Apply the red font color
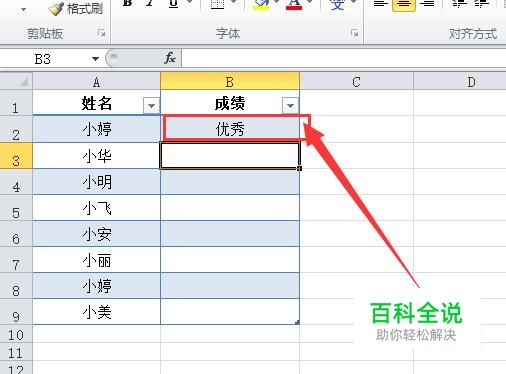Image resolution: width=506 pixels, height=374 pixels. point(294,4)
